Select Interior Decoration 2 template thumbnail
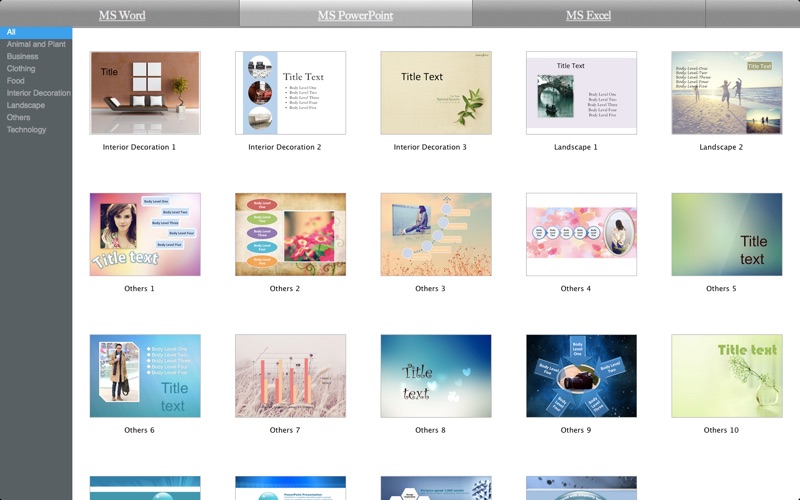The image size is (800, 500). point(290,93)
